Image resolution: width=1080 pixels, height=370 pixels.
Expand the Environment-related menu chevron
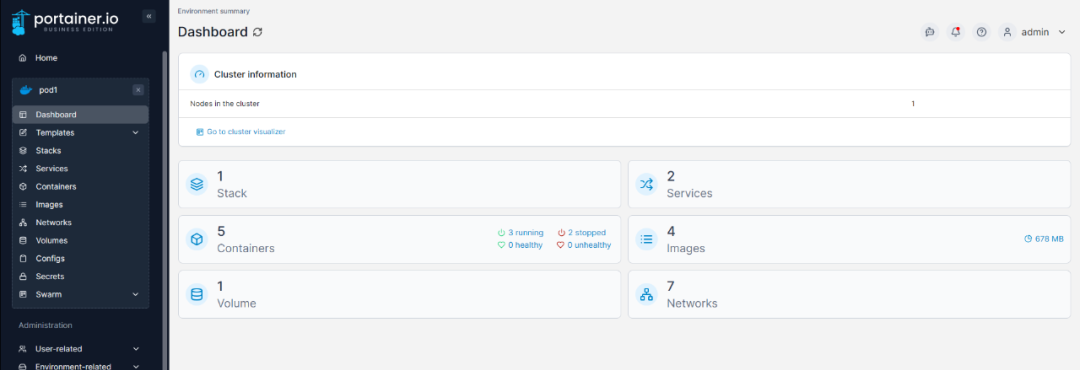click(136, 367)
